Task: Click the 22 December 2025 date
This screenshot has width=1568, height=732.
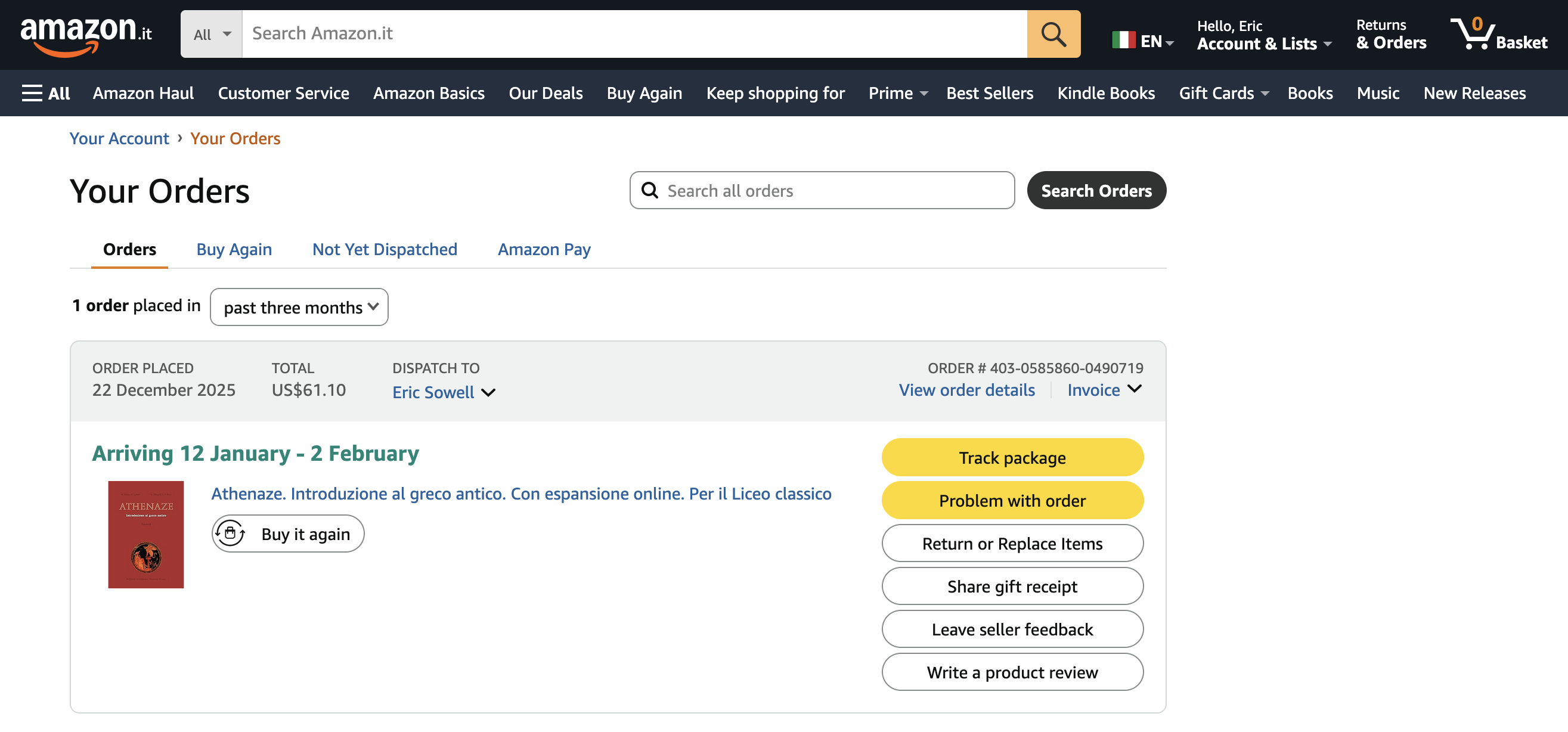Action: point(164,390)
